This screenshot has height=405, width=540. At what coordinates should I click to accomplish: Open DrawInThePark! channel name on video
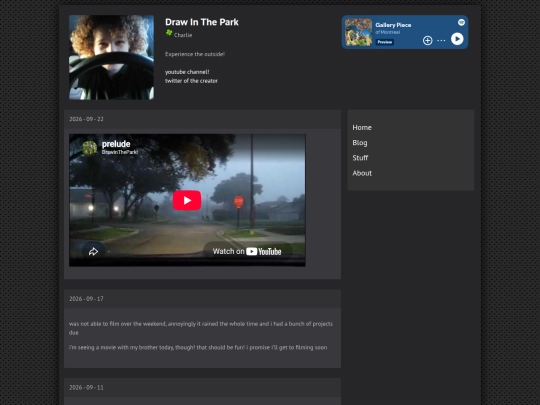pyautogui.click(x=120, y=152)
